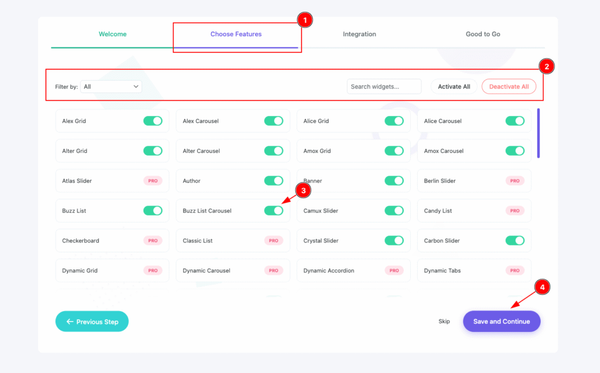Image resolution: width=600 pixels, height=373 pixels.
Task: Click the PRO badge beside Candy List
Action: 515,210
